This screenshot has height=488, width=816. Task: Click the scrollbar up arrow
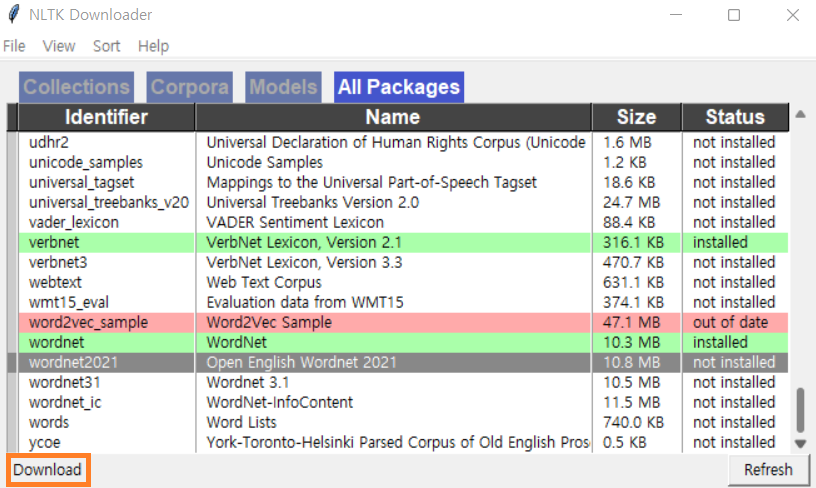(x=800, y=114)
